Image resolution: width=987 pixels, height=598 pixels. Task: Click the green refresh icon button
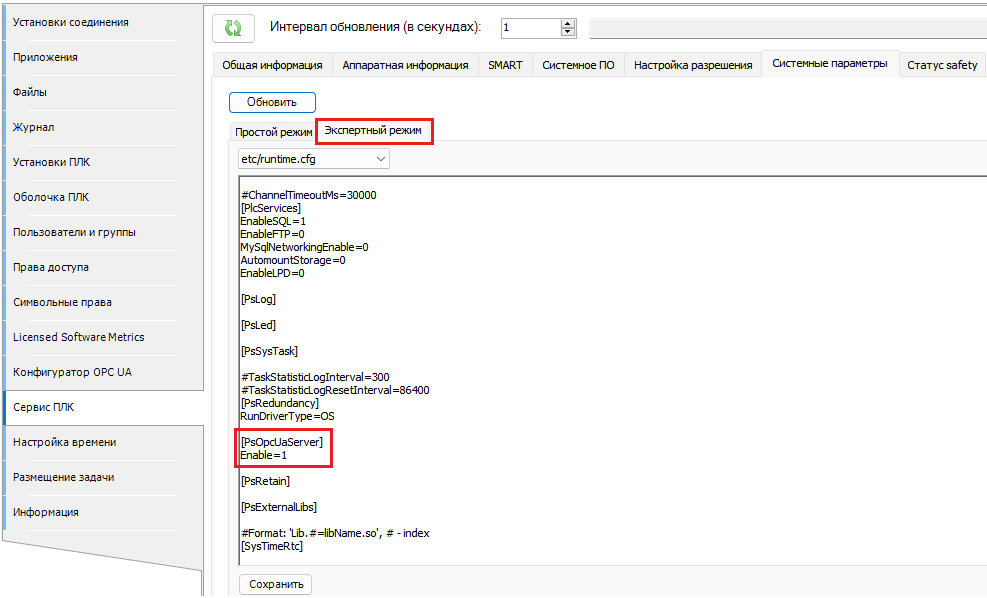(x=233, y=28)
